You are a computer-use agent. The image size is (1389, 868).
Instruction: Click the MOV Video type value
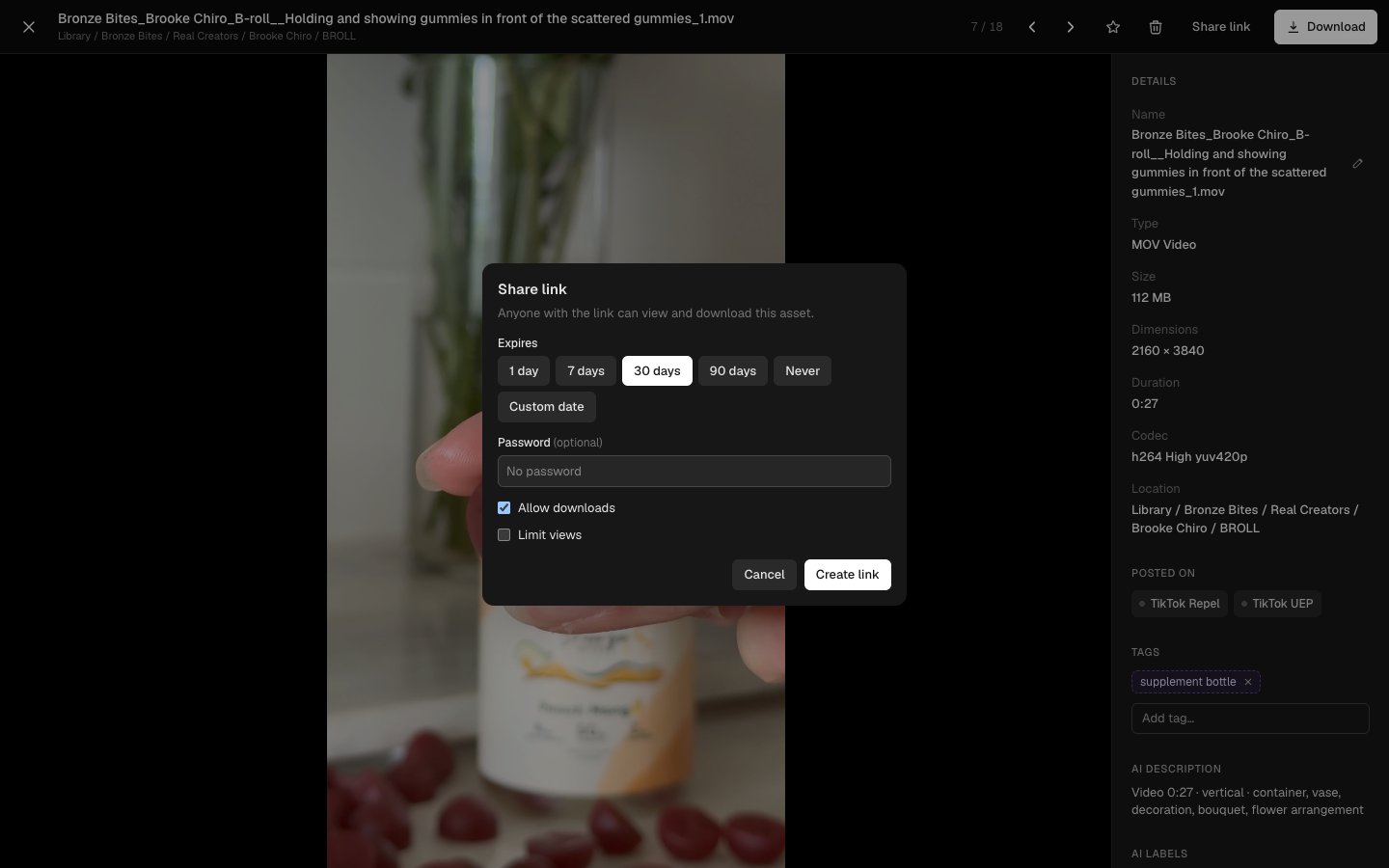click(x=1163, y=245)
